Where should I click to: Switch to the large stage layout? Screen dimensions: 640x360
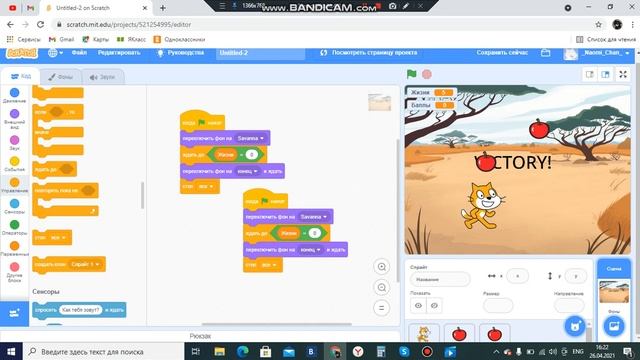(x=605, y=74)
